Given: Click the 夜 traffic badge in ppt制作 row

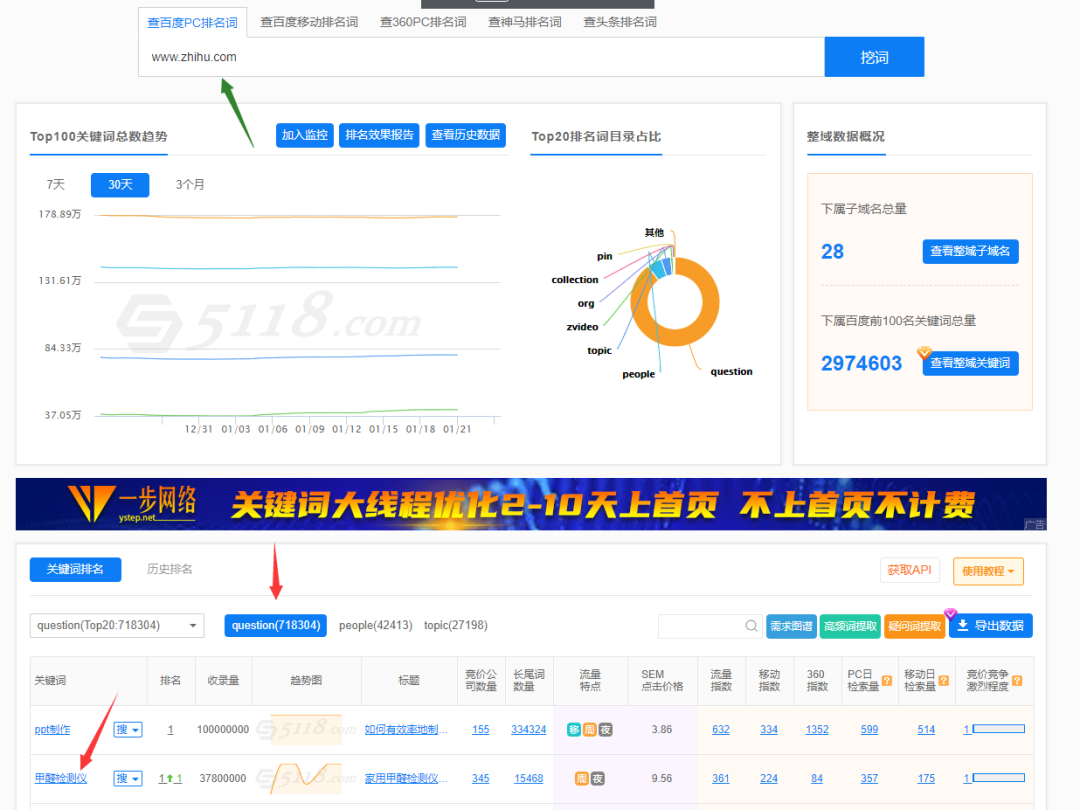Looking at the screenshot, I should (x=605, y=729).
